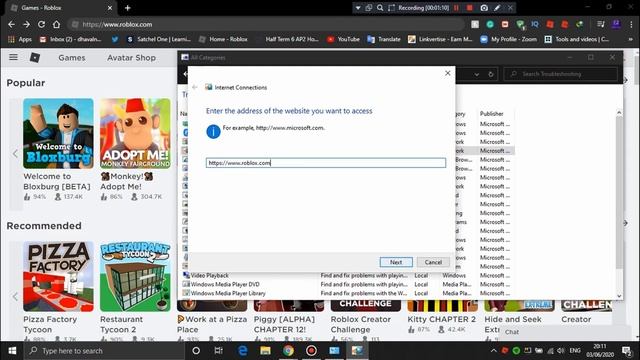The width and height of the screenshot is (640, 360).
Task: Go back in the Chrome browser
Action: [11, 24]
